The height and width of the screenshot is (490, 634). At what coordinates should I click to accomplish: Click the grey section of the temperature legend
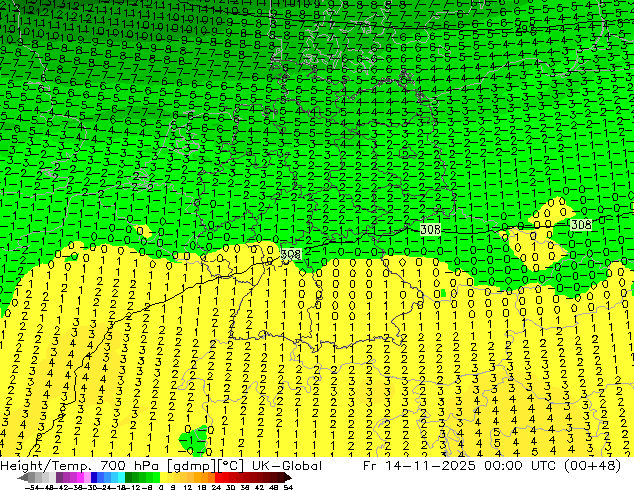(x=42, y=477)
